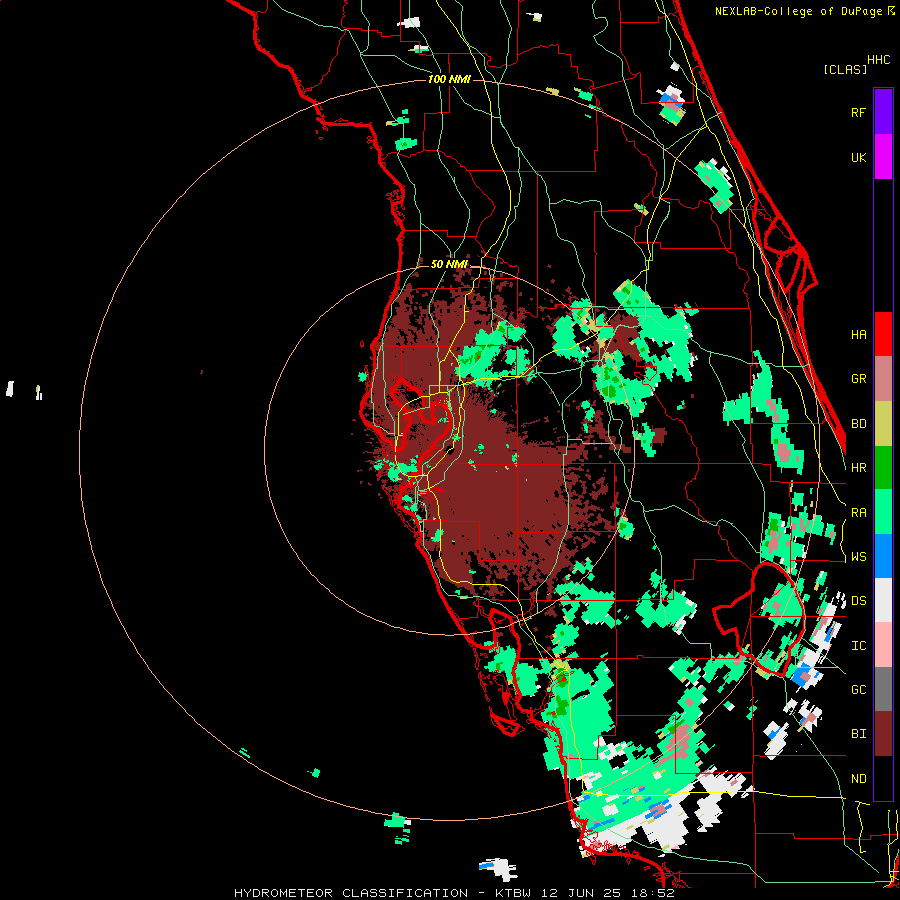
Task: Click the BI brown legend swatch
Action: click(x=883, y=734)
